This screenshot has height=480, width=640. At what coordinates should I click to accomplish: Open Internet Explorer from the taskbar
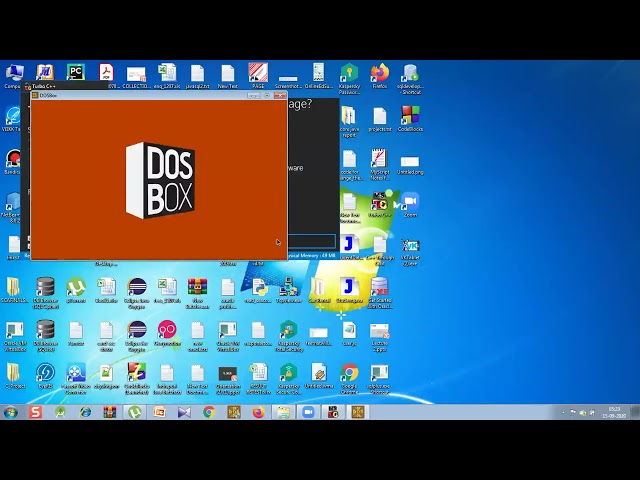[x=85, y=412]
